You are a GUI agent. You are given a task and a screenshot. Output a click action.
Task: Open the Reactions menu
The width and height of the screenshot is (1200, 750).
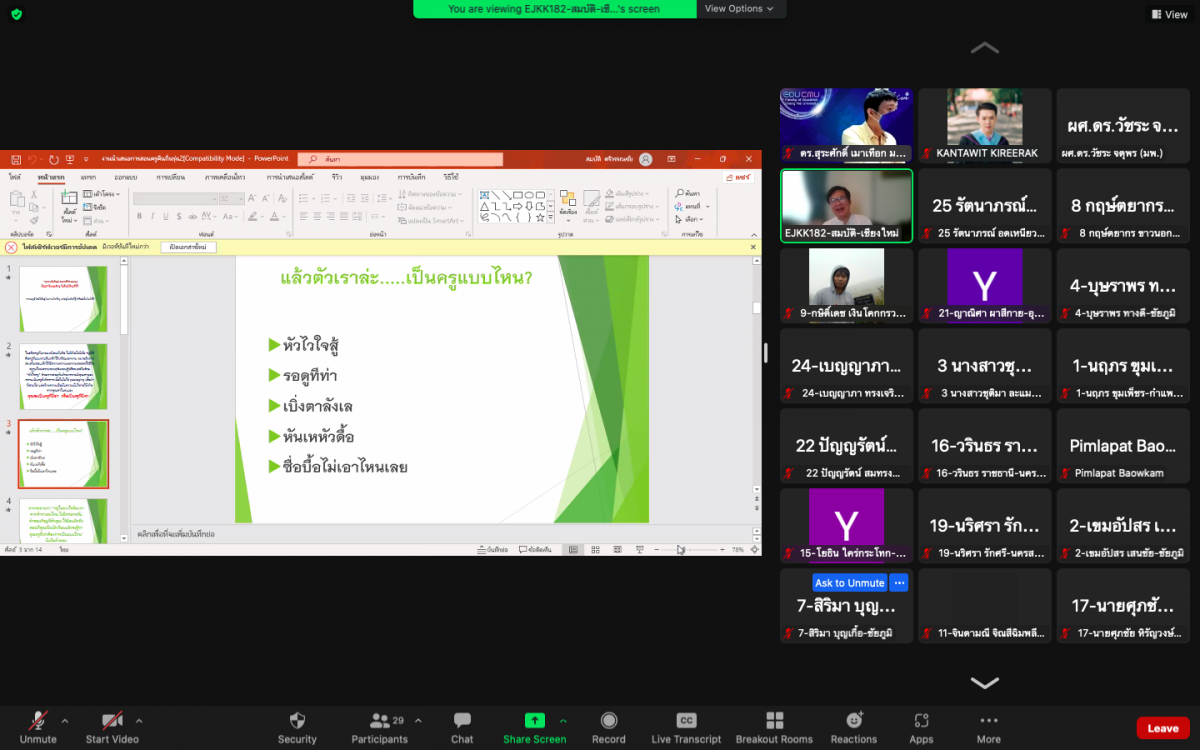[853, 721]
